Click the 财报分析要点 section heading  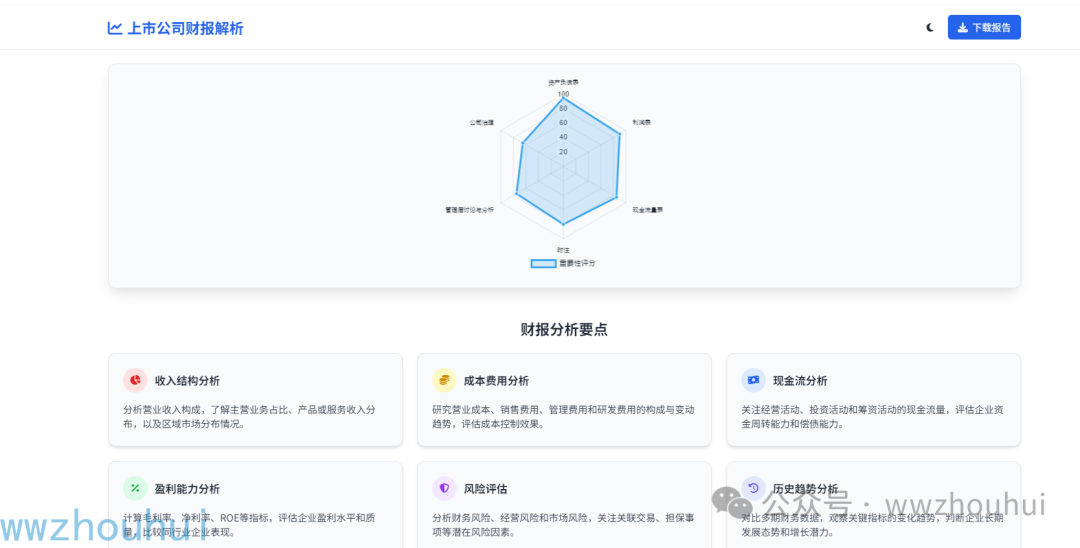pos(564,329)
